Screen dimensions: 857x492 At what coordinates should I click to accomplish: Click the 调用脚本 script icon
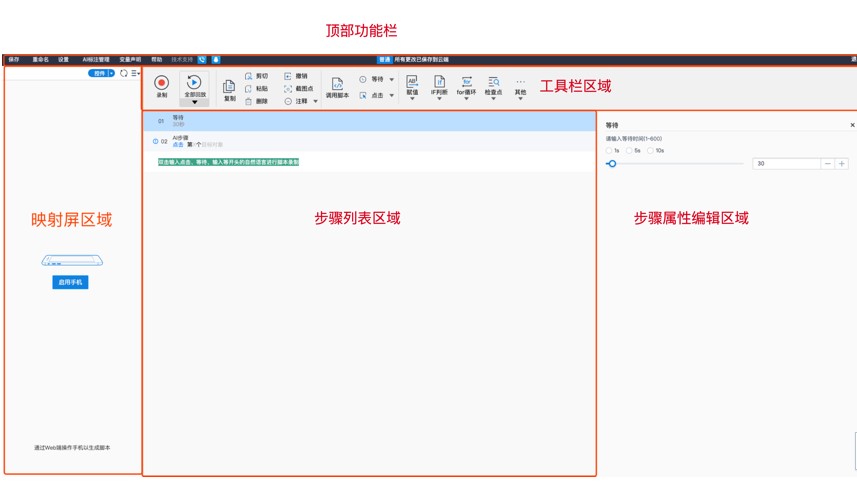(x=337, y=83)
